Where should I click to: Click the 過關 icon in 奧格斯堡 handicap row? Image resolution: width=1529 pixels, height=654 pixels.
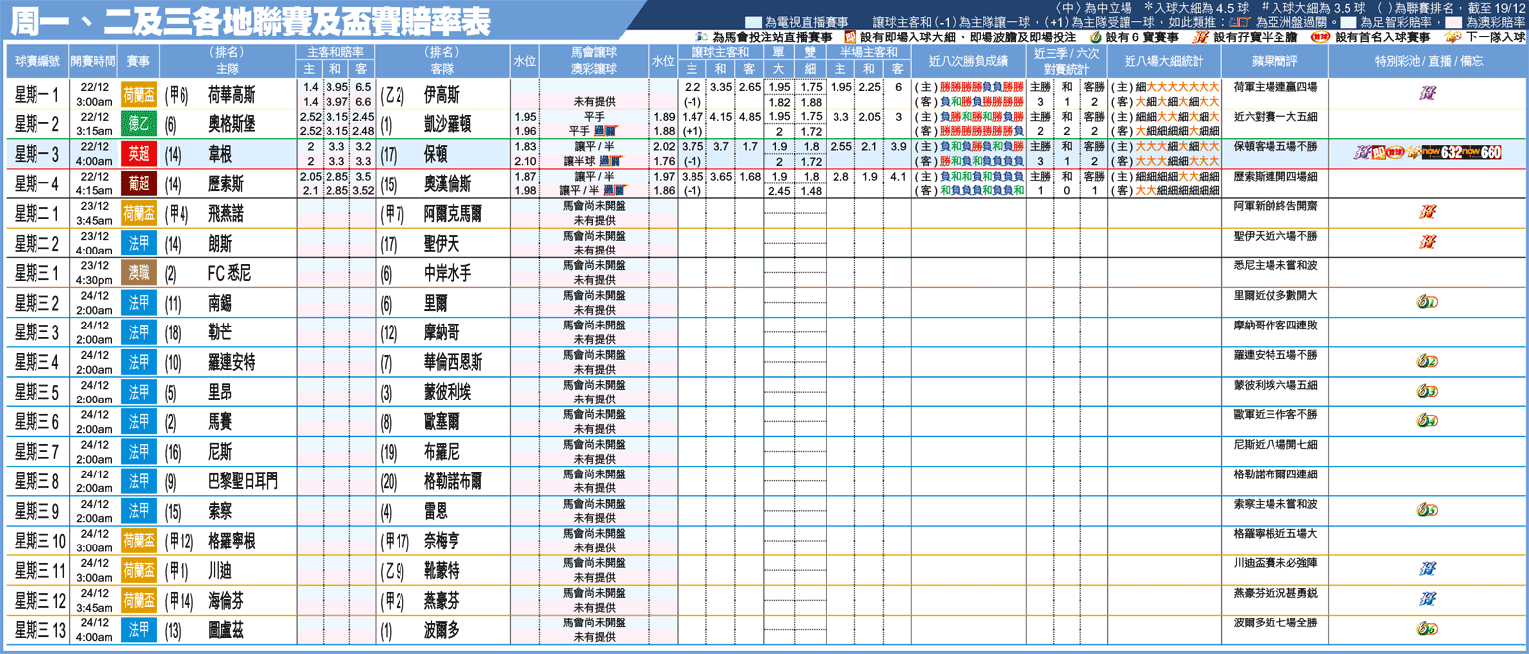pyautogui.click(x=606, y=130)
